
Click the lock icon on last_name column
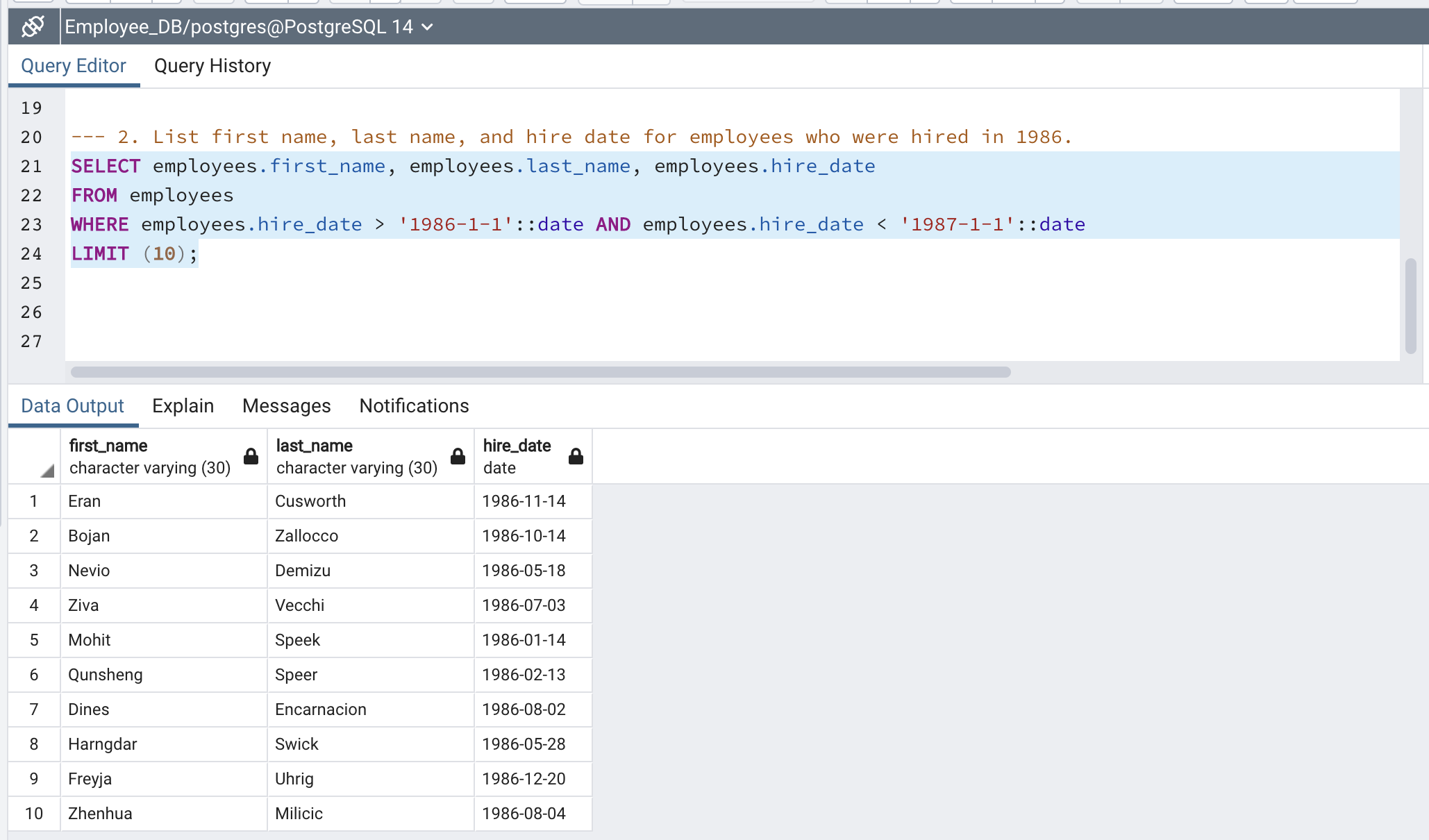click(458, 456)
